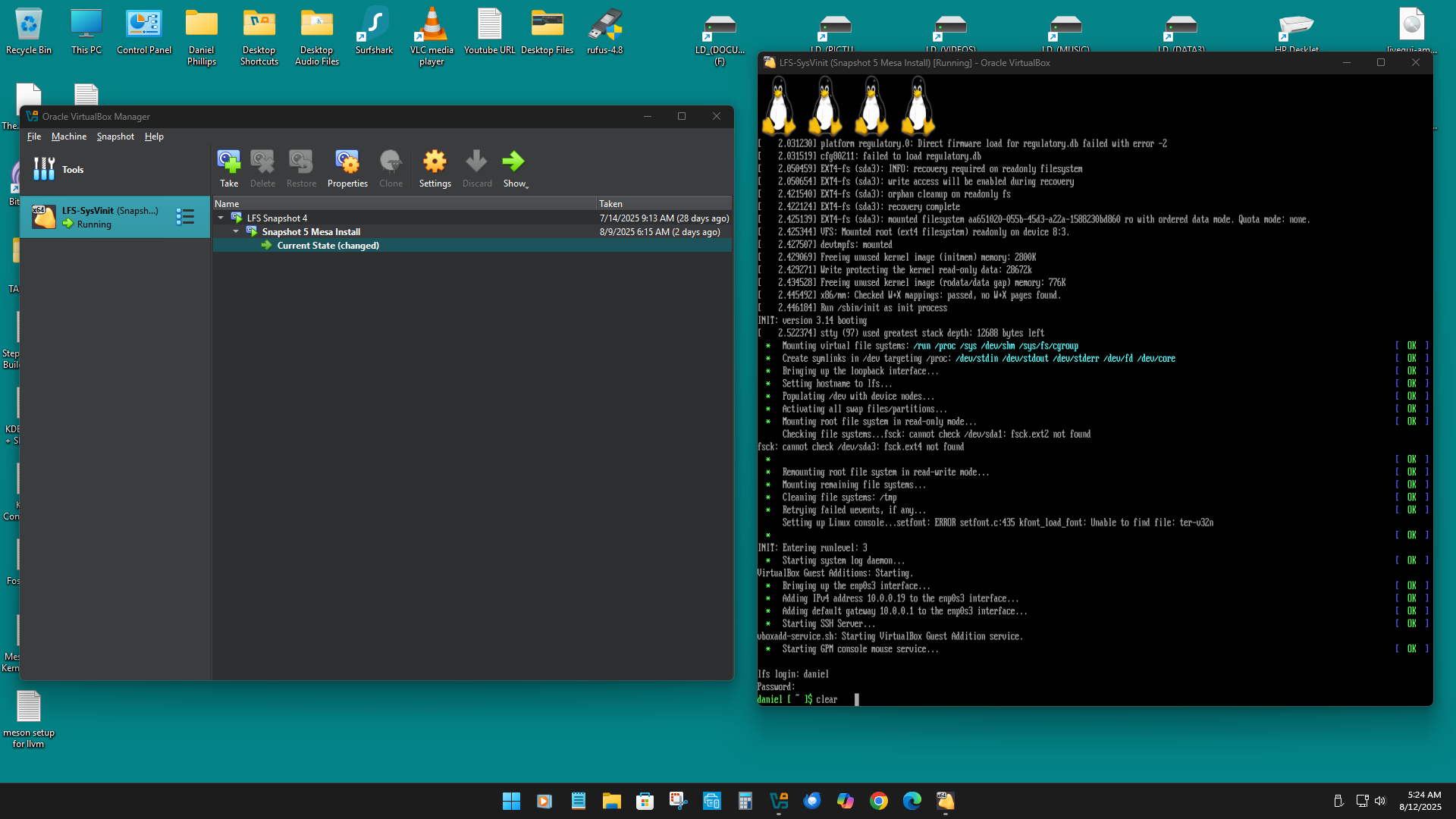The height and width of the screenshot is (819, 1456).
Task: Click the Name column header
Action: pos(227,203)
